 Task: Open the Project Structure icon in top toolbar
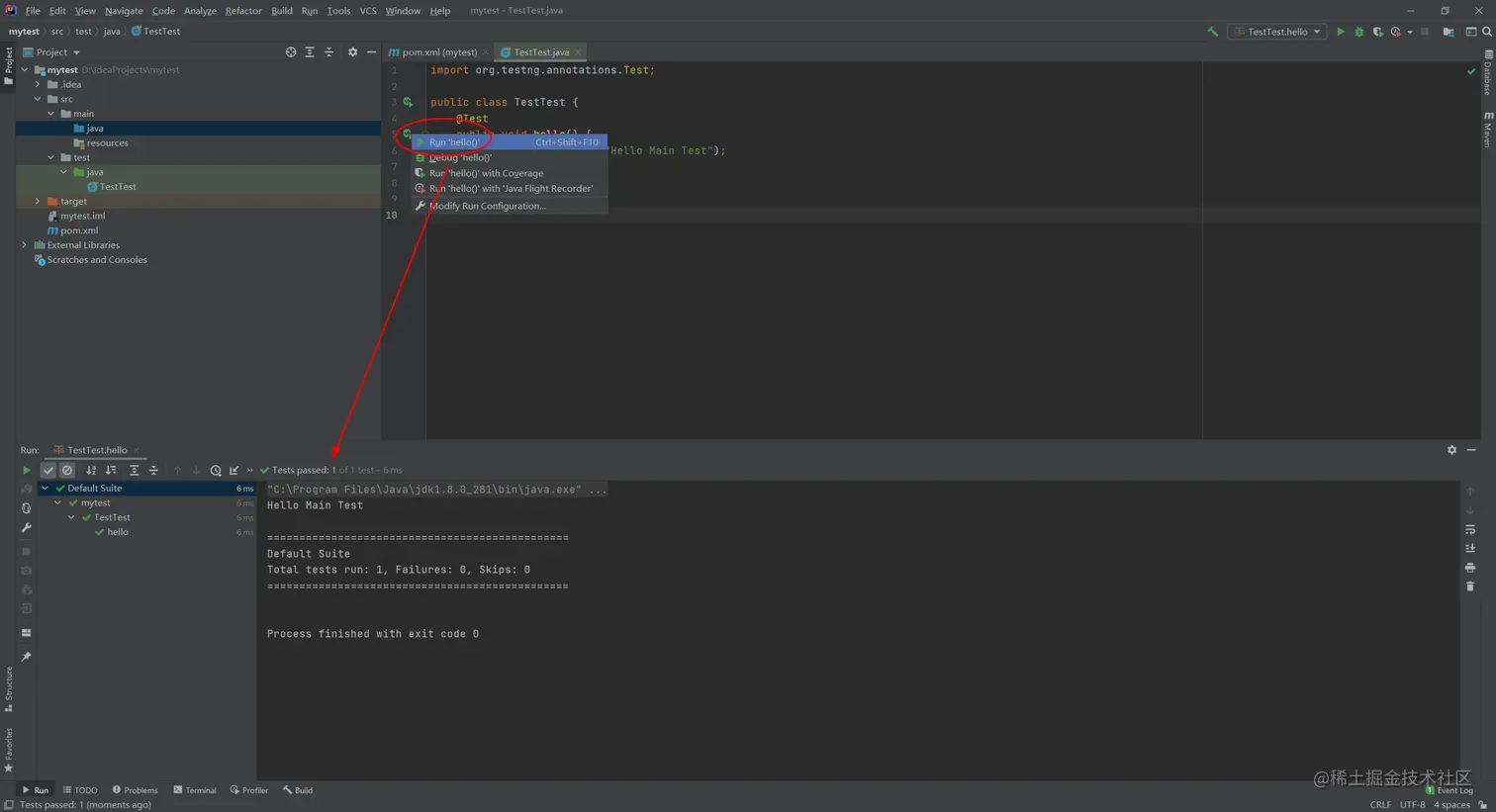1449,32
